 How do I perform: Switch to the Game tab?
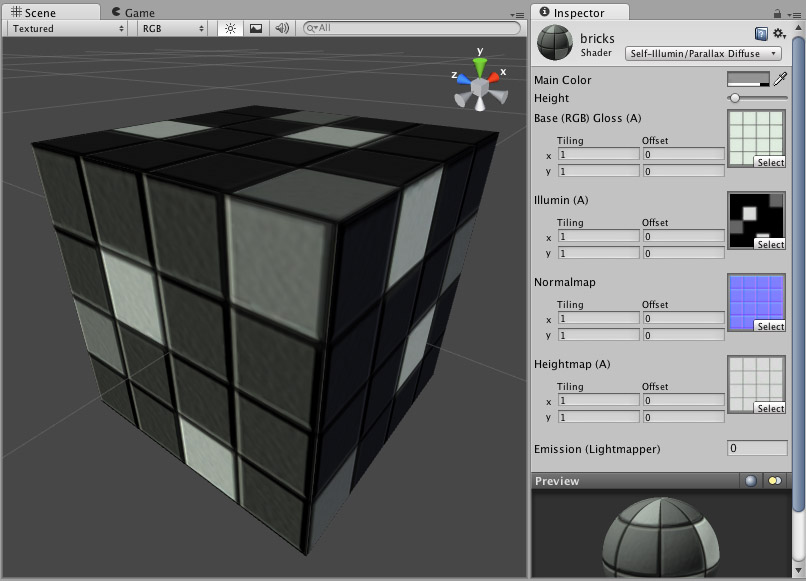tap(135, 11)
